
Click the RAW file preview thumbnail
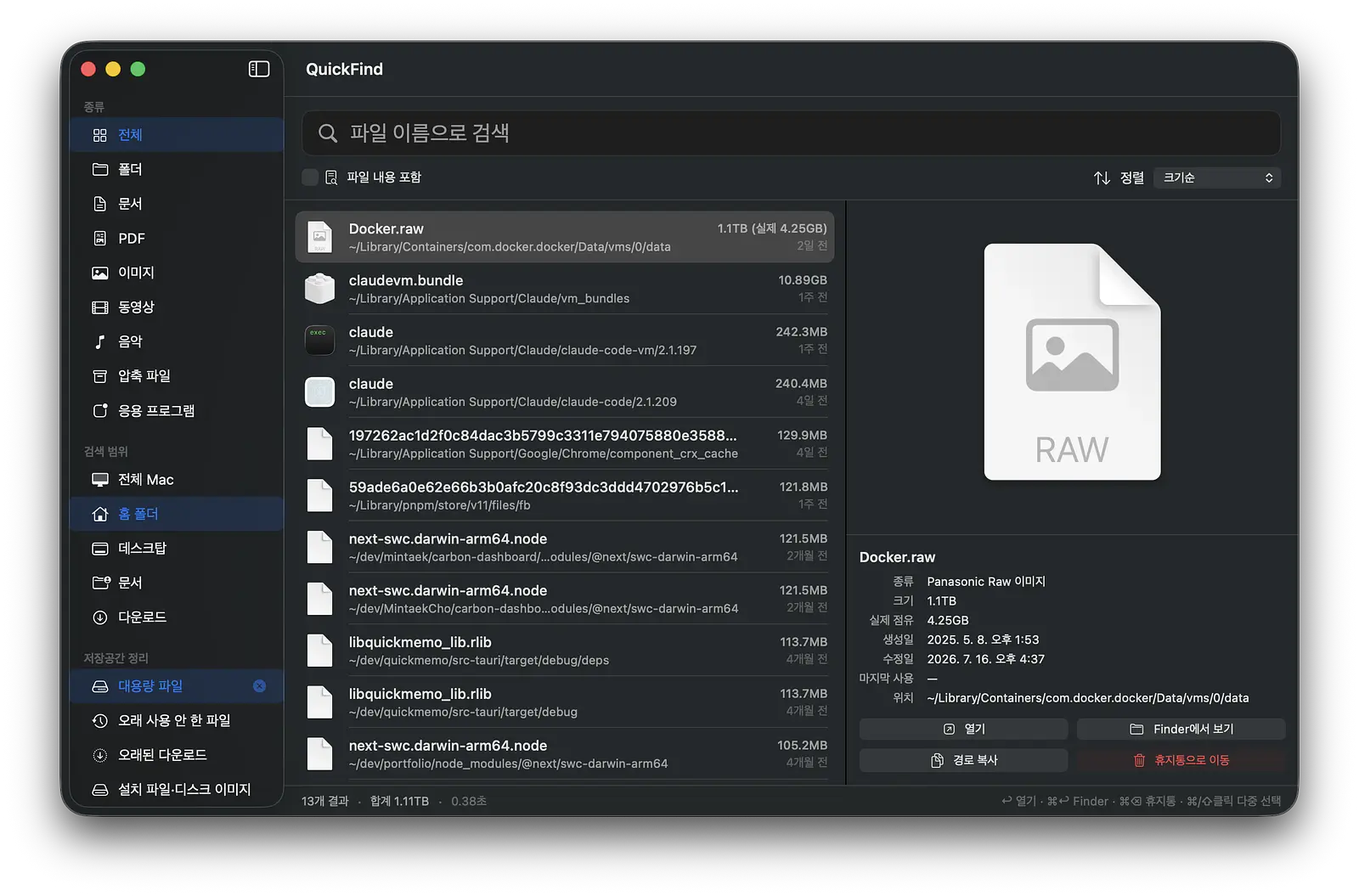click(1072, 362)
